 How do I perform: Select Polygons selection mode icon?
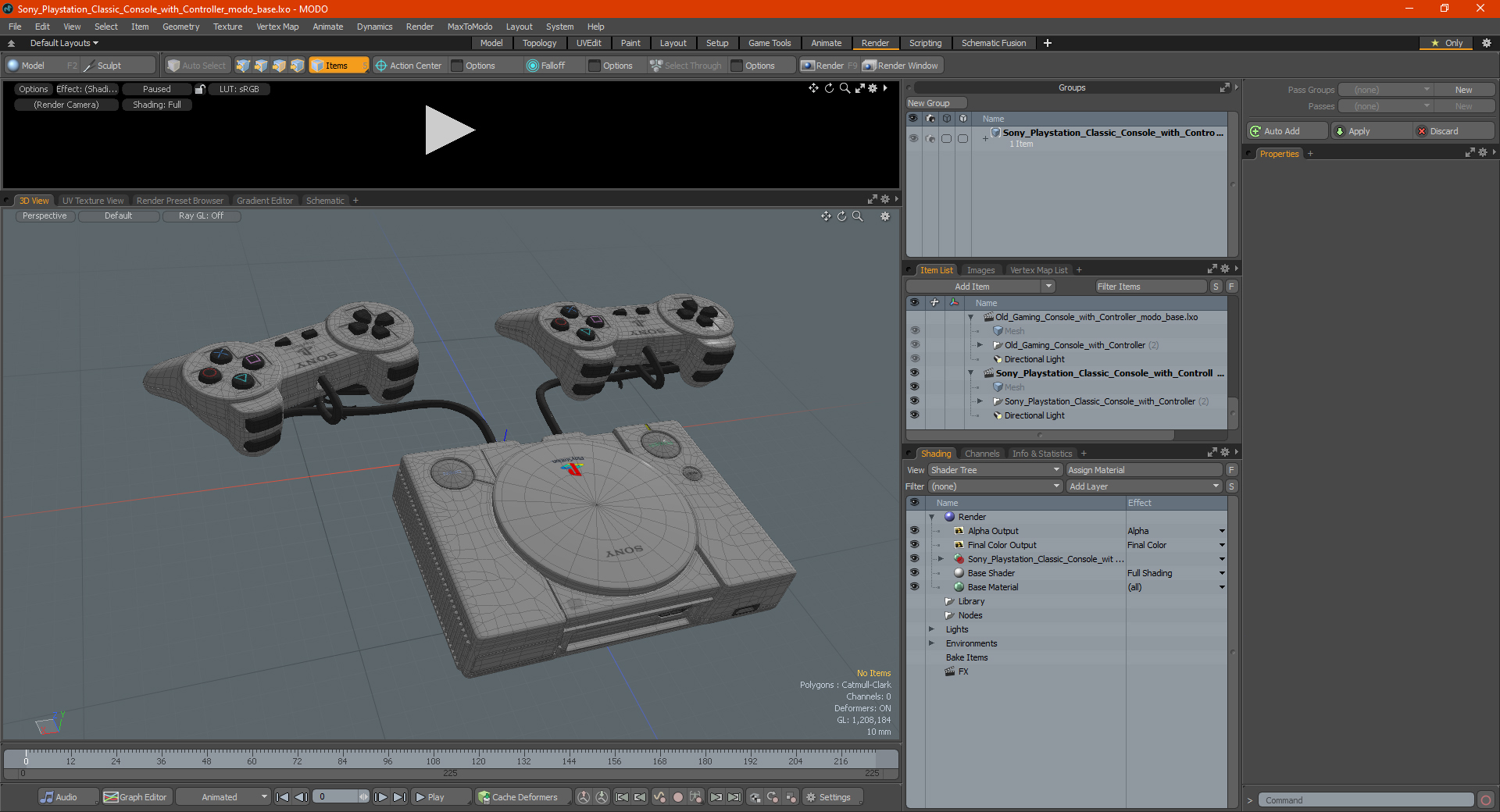pos(279,66)
